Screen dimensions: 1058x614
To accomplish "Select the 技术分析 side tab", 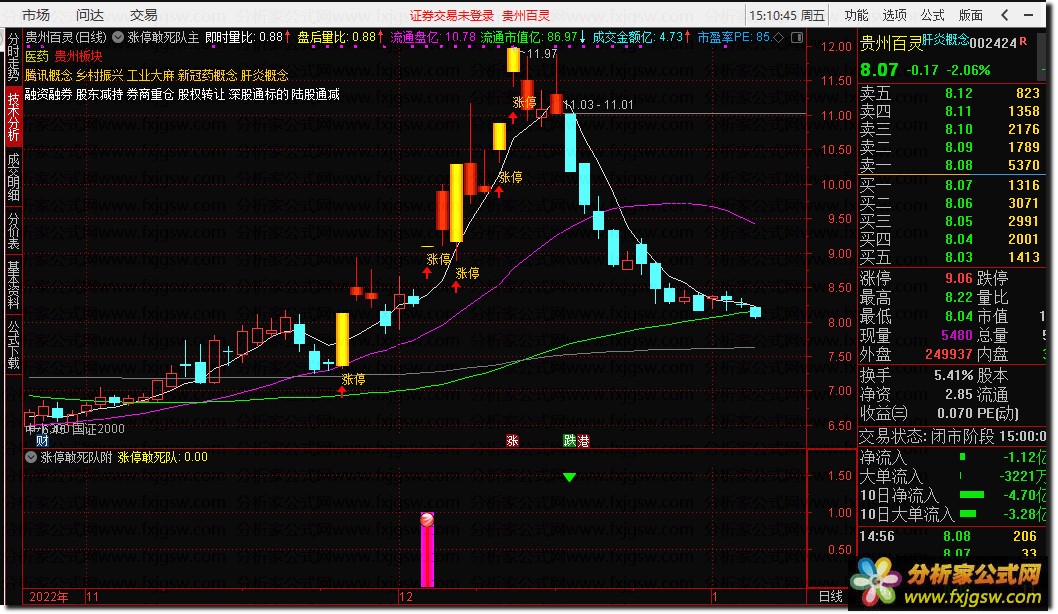I will [13, 117].
